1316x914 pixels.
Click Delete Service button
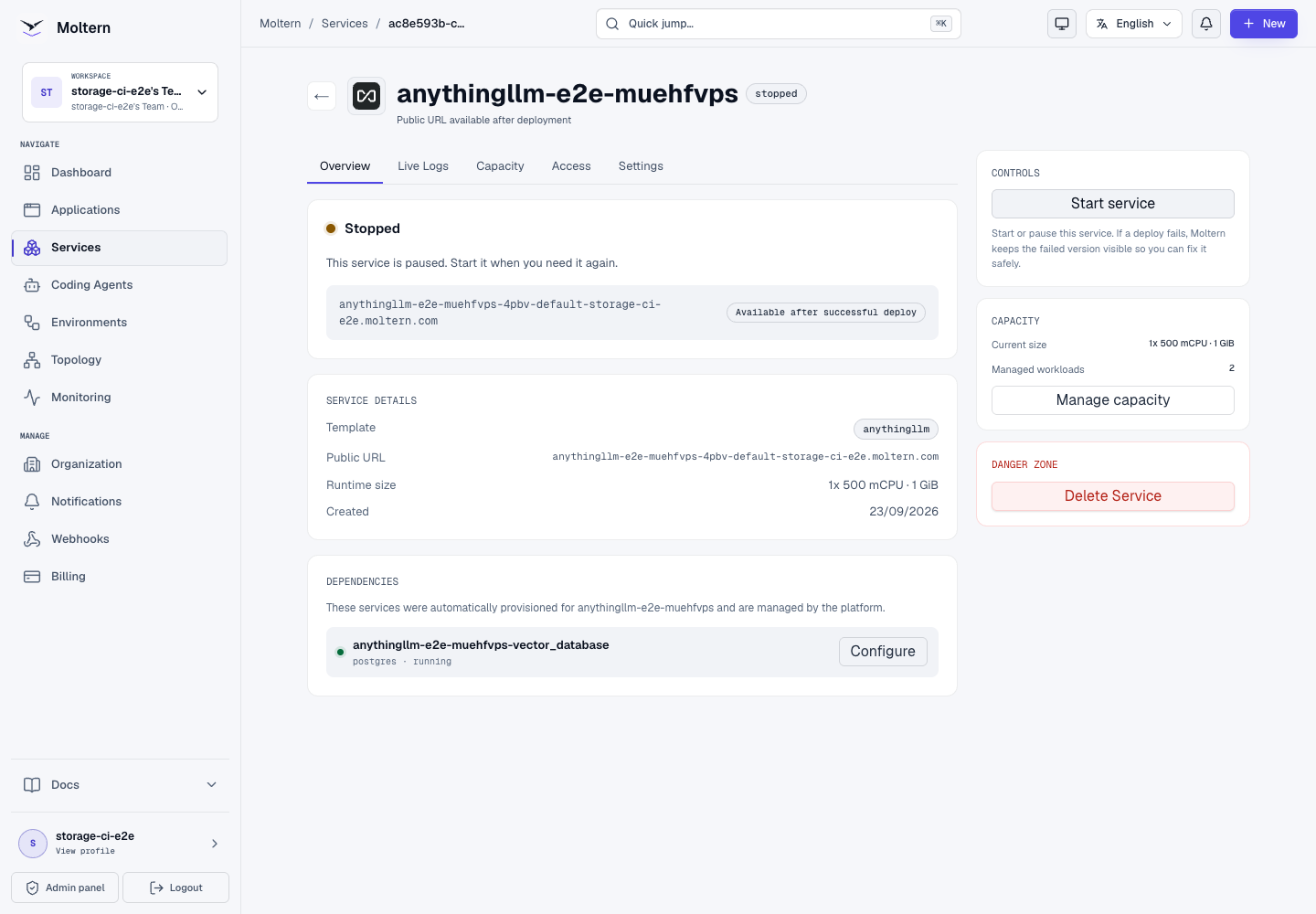[1113, 496]
